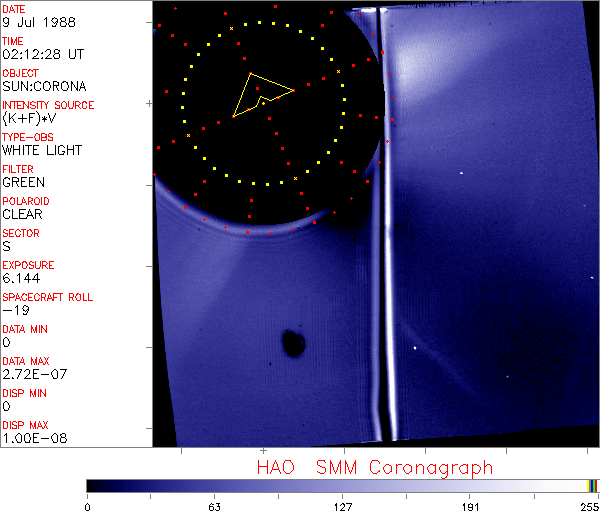
Task: Click the "GREEN" filter value
Action: (x=23, y=182)
